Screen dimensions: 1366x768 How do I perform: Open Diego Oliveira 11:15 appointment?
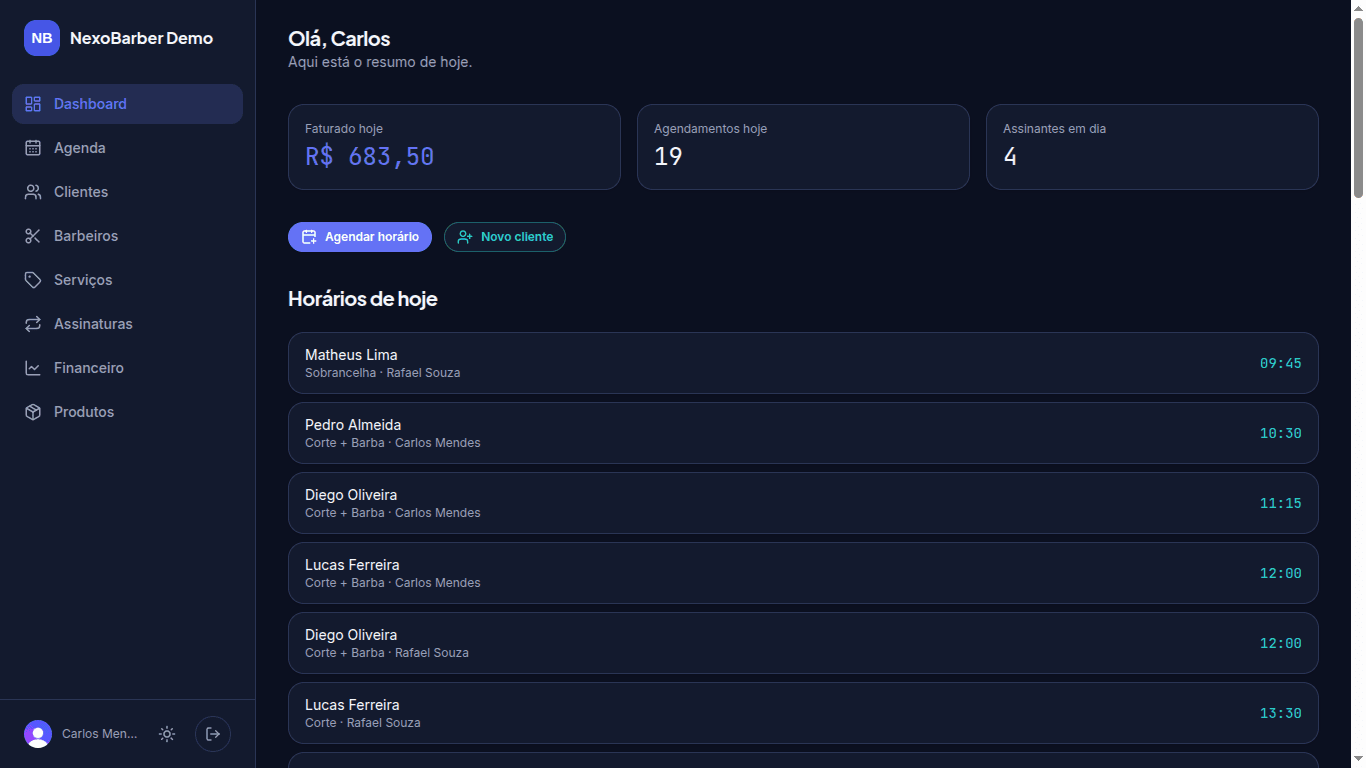tap(803, 503)
